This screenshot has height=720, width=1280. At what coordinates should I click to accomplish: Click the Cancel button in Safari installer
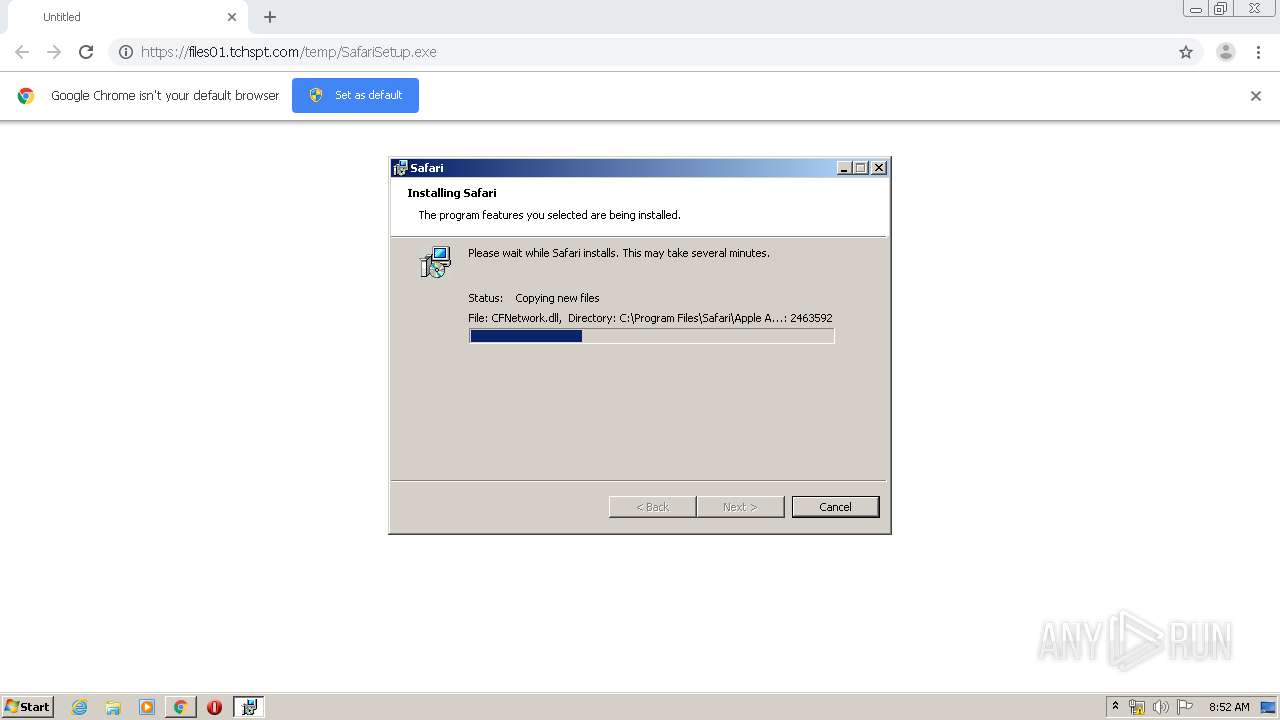pos(835,507)
